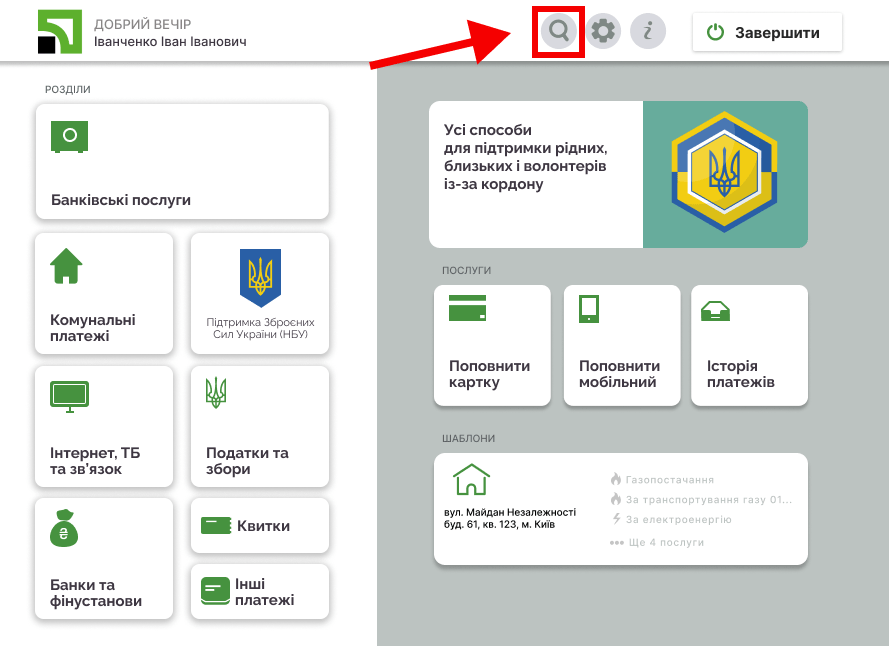Select За електроенергію entry

(x=679, y=520)
